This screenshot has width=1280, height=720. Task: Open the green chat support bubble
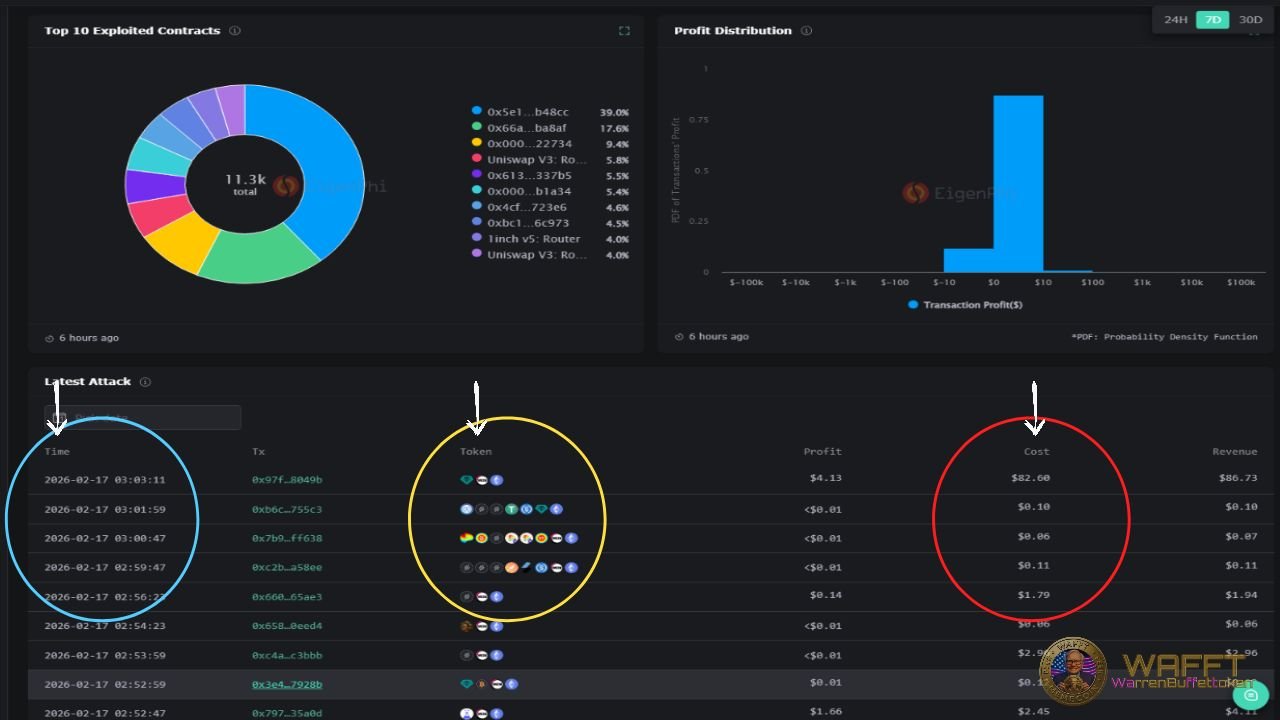point(1252,694)
